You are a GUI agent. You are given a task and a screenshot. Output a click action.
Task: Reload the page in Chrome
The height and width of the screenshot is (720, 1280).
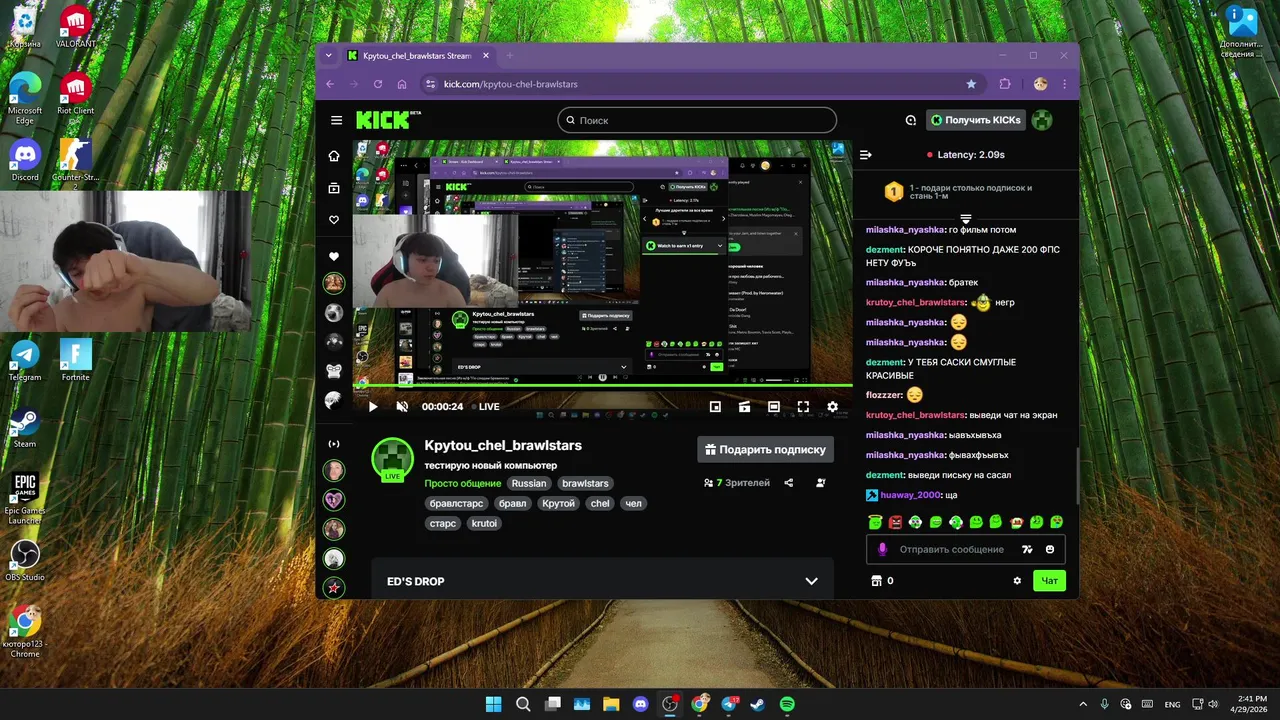click(378, 84)
